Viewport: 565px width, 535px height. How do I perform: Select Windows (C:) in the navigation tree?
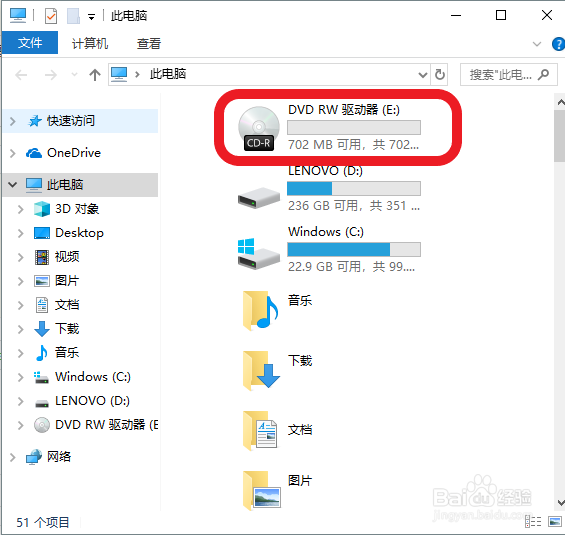click(93, 377)
